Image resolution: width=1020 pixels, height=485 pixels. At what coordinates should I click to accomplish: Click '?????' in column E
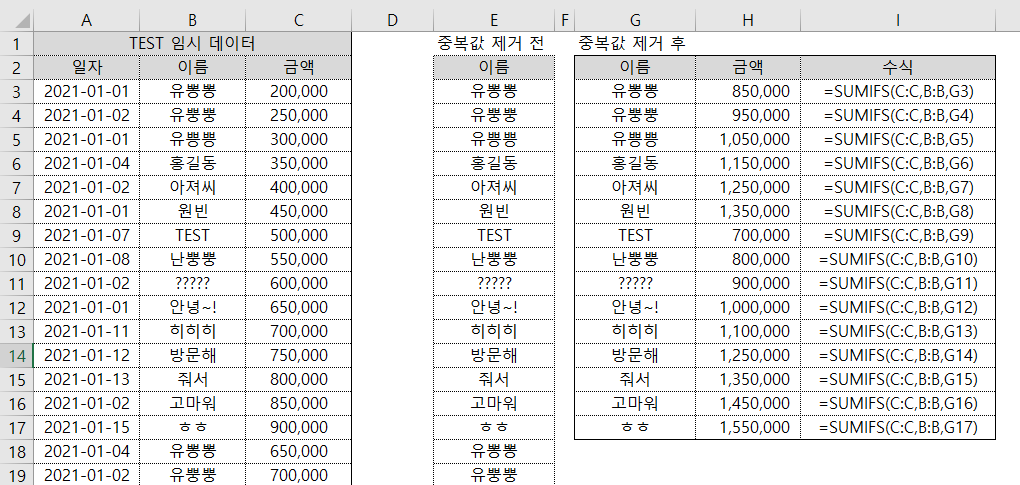coord(494,283)
